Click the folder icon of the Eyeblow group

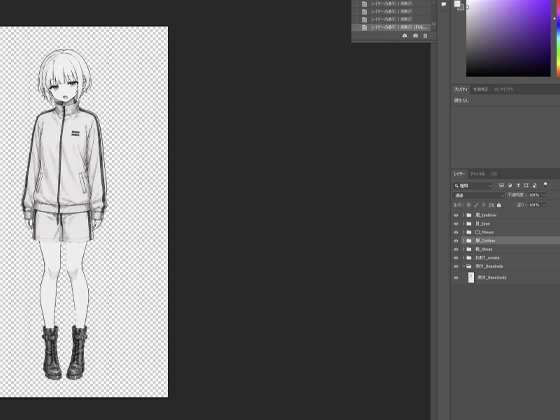coord(469,215)
